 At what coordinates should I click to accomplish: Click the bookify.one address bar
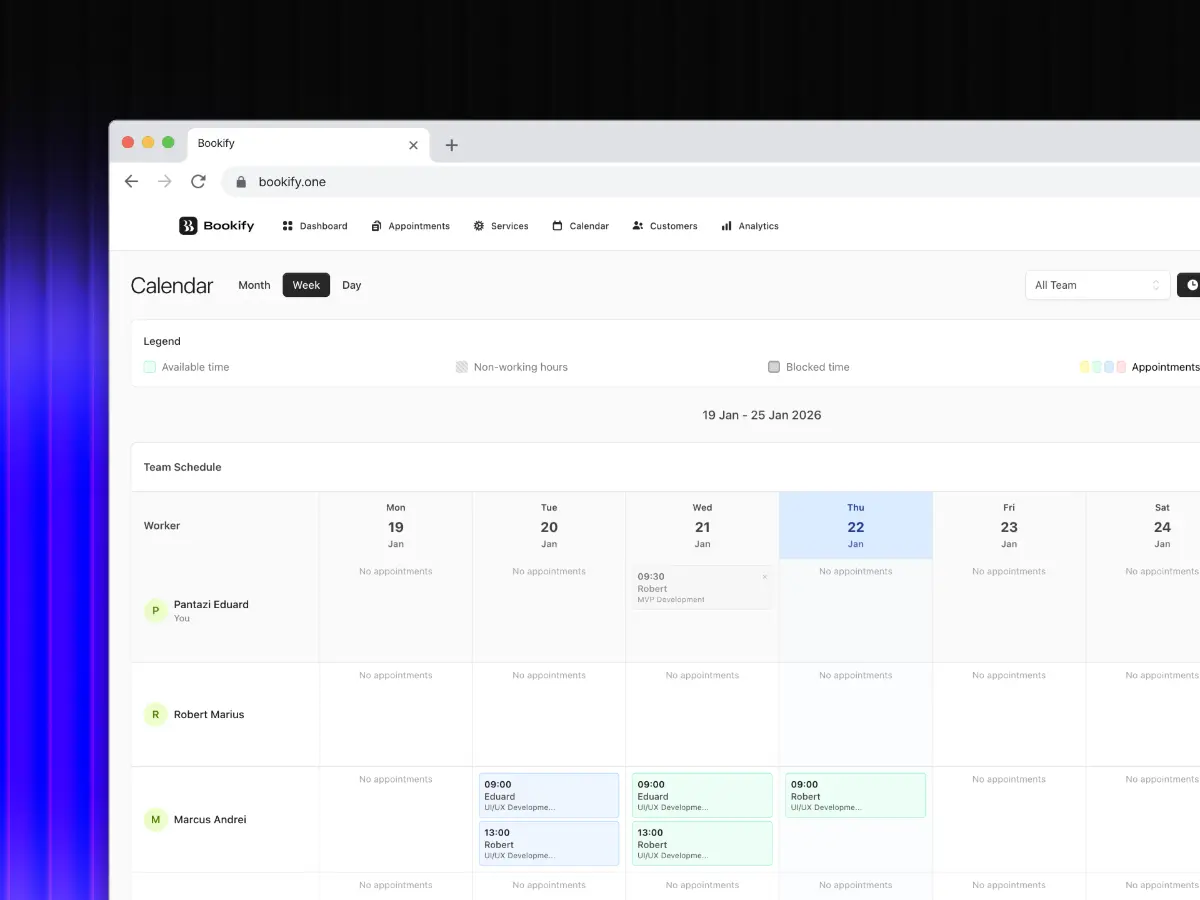(x=292, y=181)
